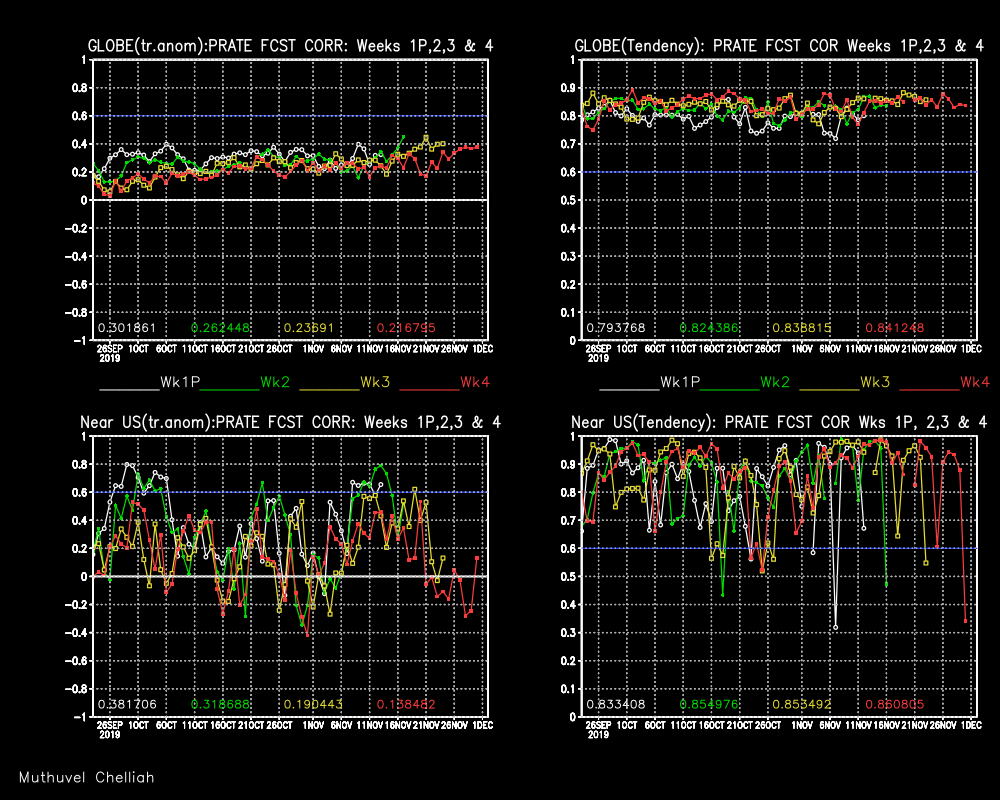Click Wk4 legend label under GLOBE(Tendency) chart
This screenshot has height=800, width=1000.
click(x=975, y=382)
